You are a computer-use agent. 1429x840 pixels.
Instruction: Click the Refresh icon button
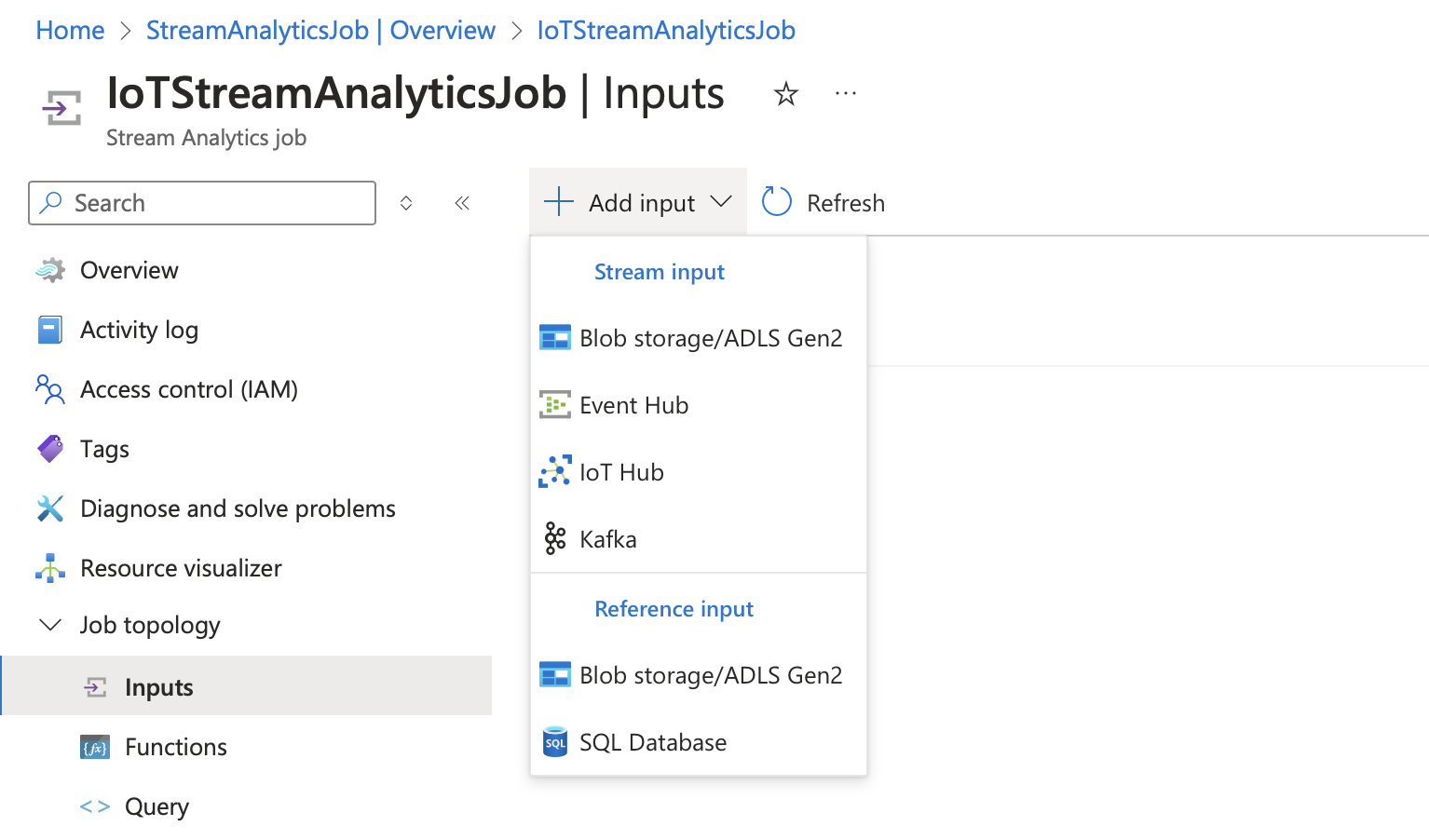[x=777, y=202]
